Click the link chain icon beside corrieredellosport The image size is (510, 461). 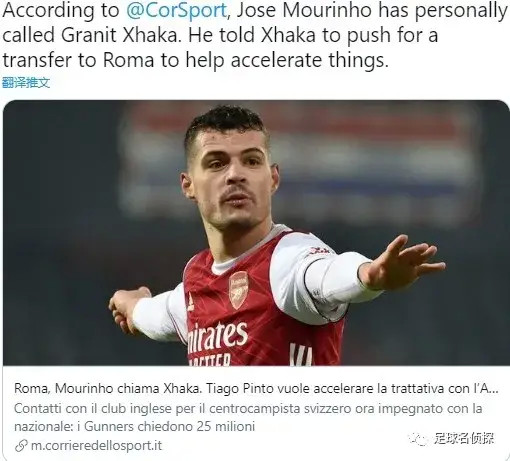21,446
